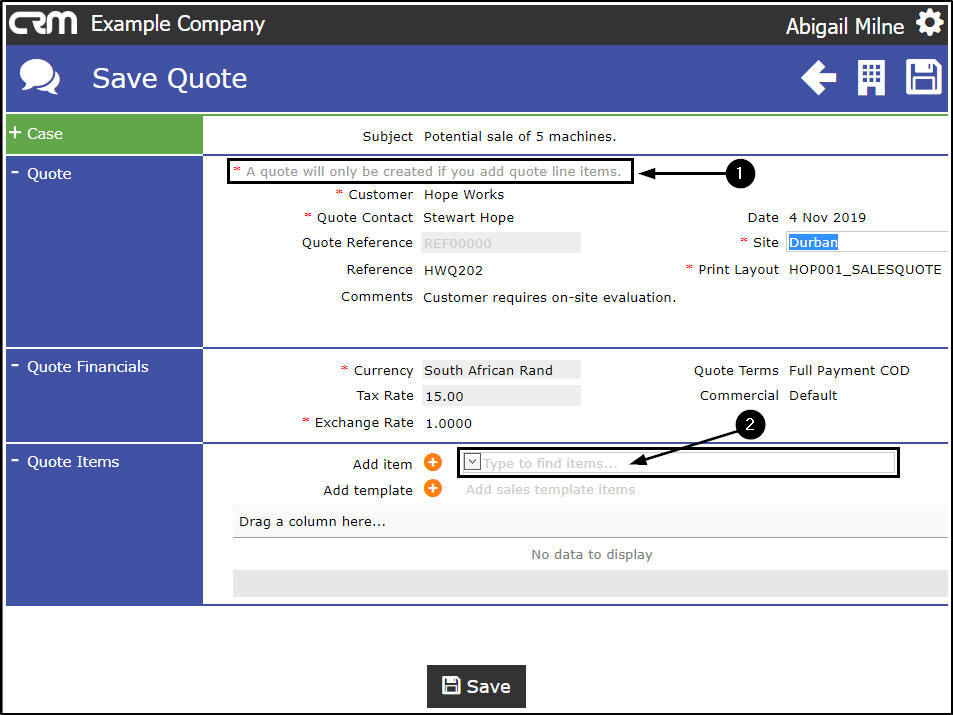Click the Commercial value Default

pyautogui.click(x=813, y=395)
